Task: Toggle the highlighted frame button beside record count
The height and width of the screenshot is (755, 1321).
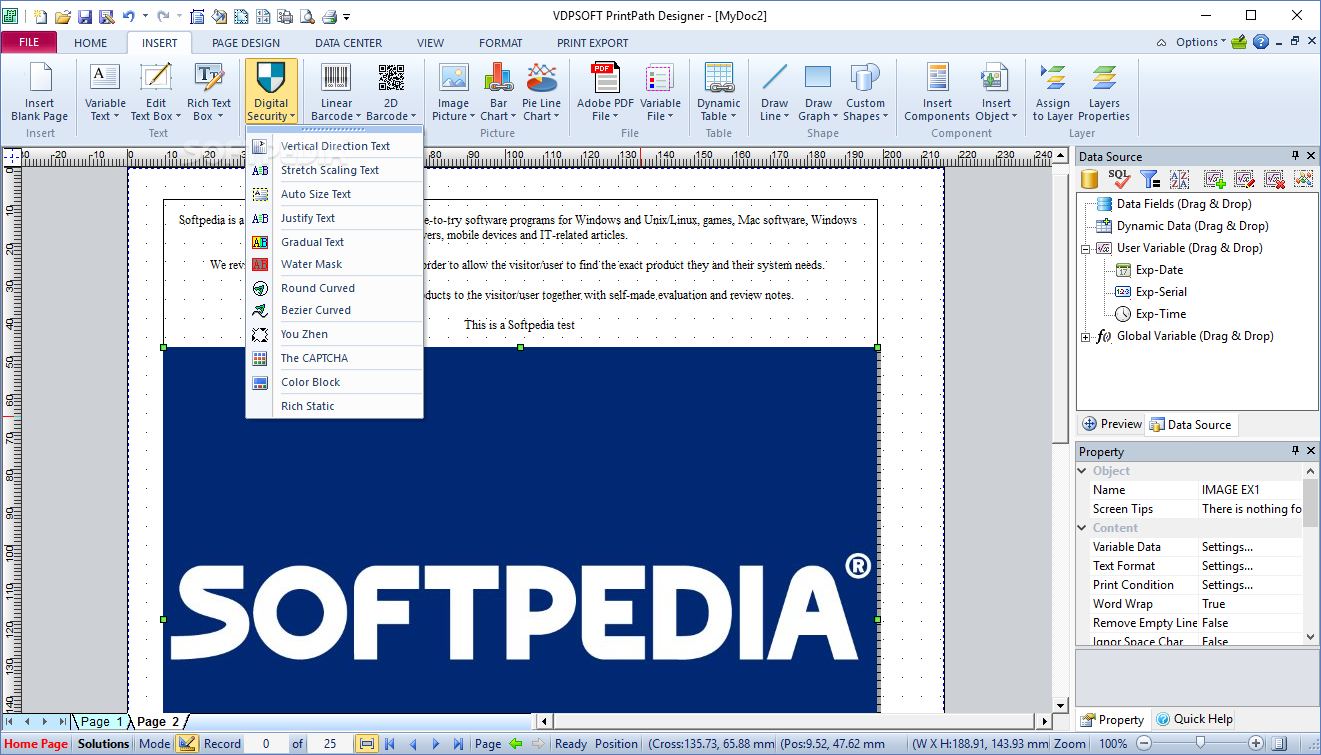Action: click(367, 744)
